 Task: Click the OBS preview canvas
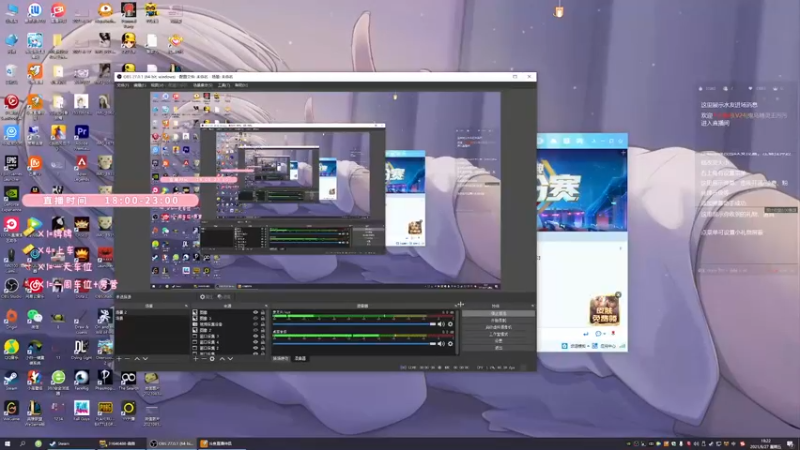[325, 190]
